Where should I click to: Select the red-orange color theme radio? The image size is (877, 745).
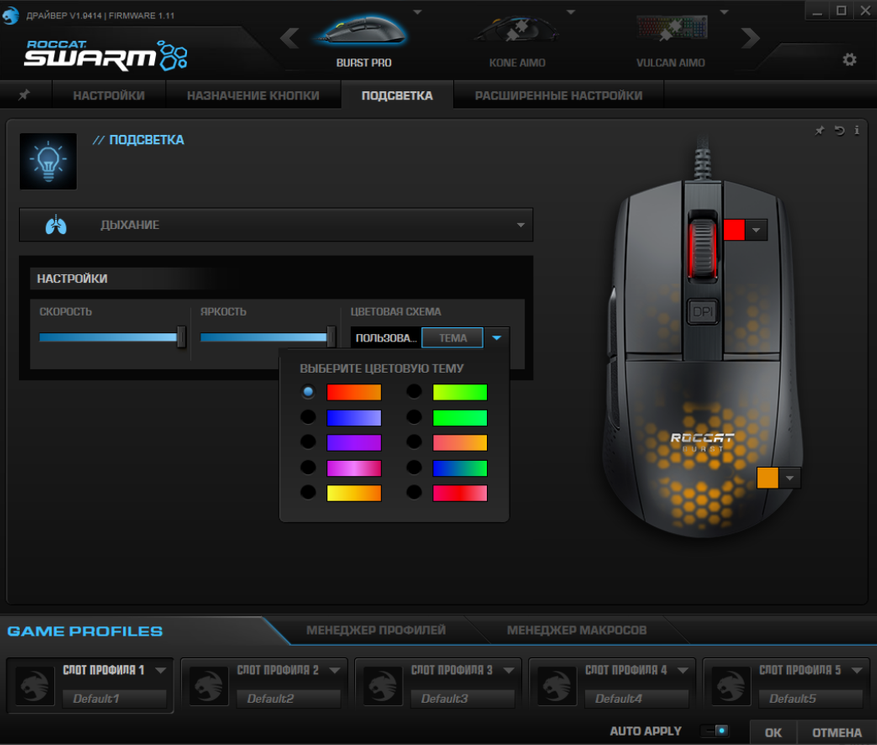click(x=308, y=392)
